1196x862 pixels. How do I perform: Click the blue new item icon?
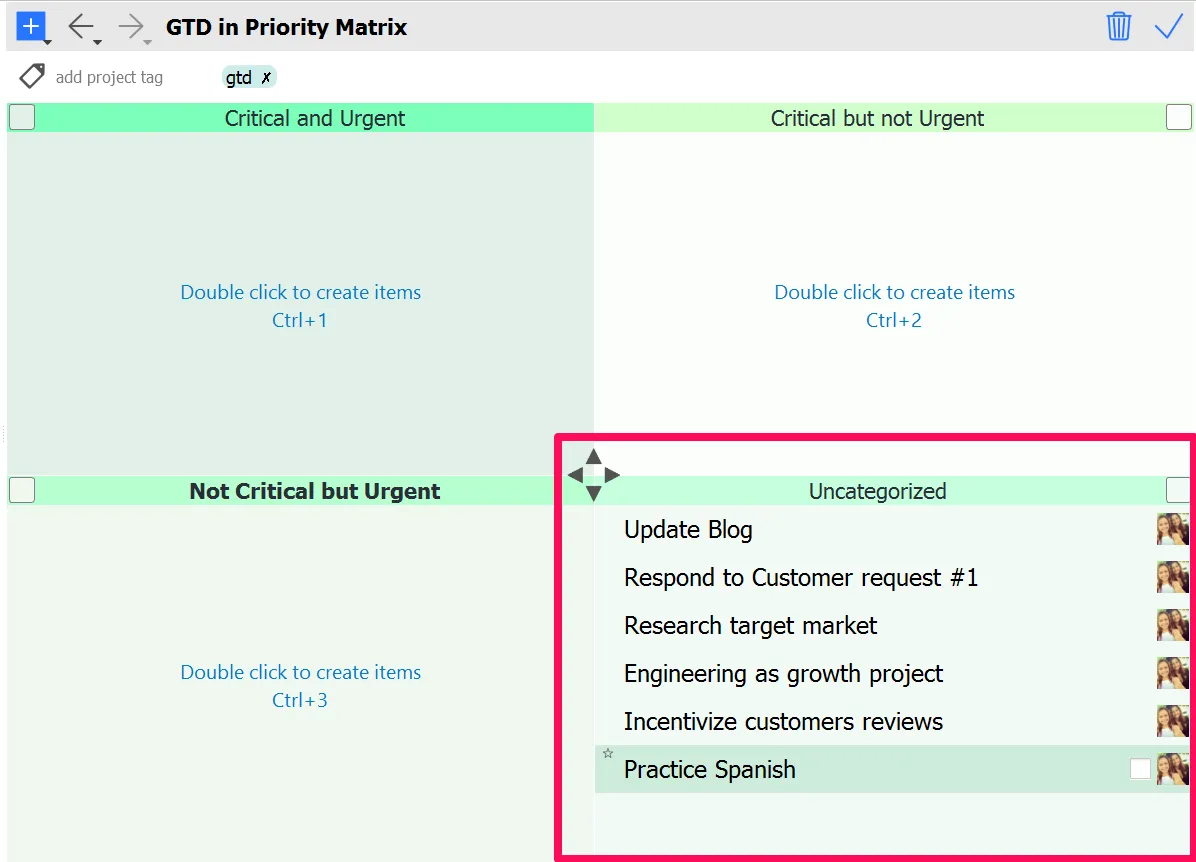point(30,26)
